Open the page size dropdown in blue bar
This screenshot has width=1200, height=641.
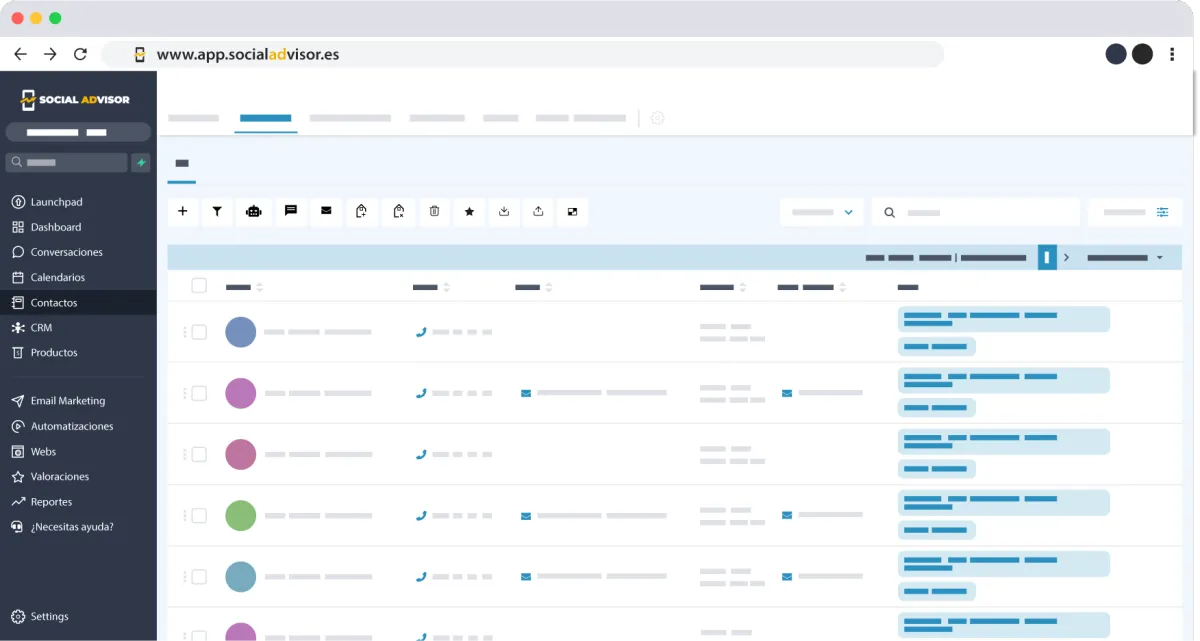[1125, 258]
